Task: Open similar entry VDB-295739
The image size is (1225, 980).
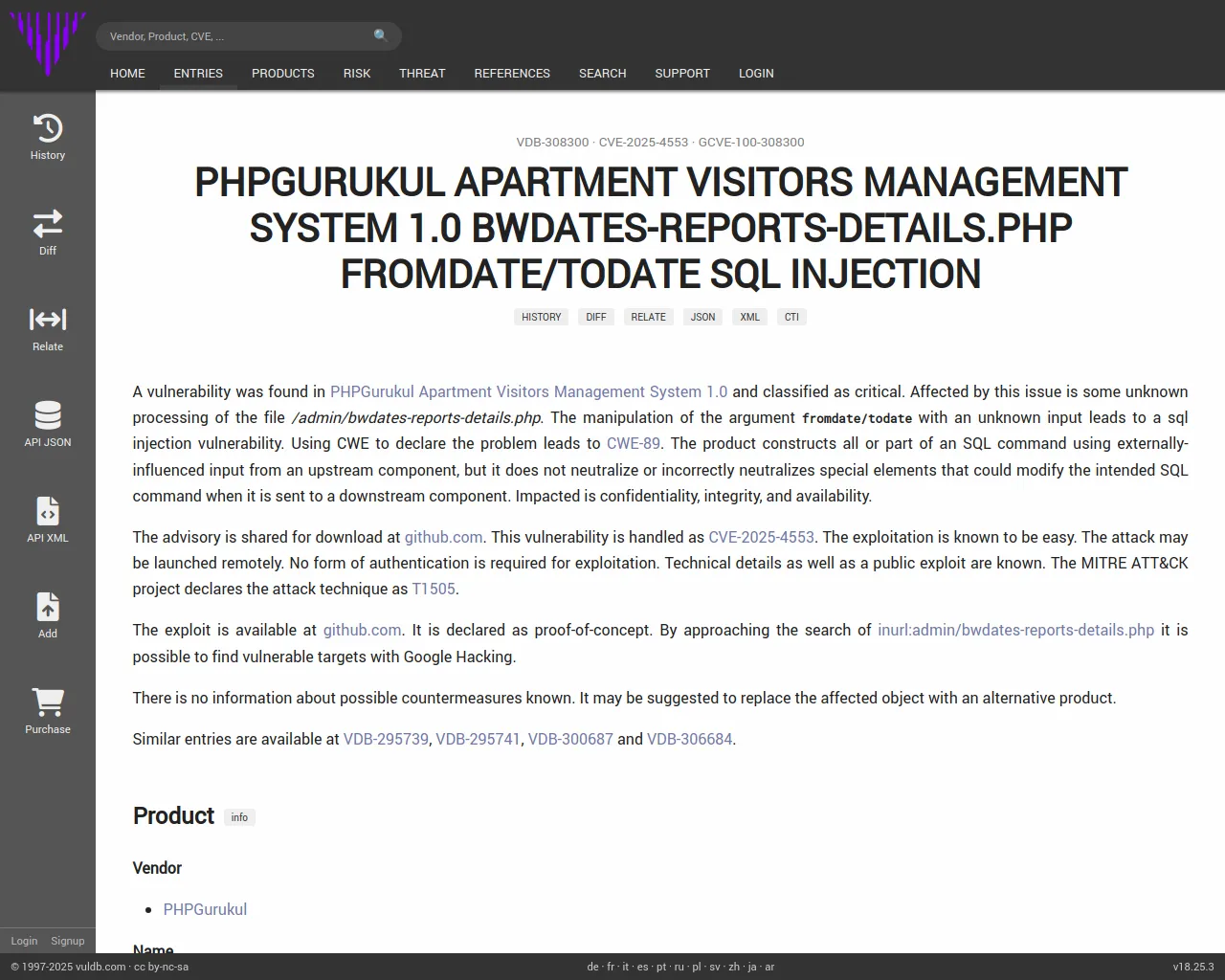Action: click(x=386, y=739)
